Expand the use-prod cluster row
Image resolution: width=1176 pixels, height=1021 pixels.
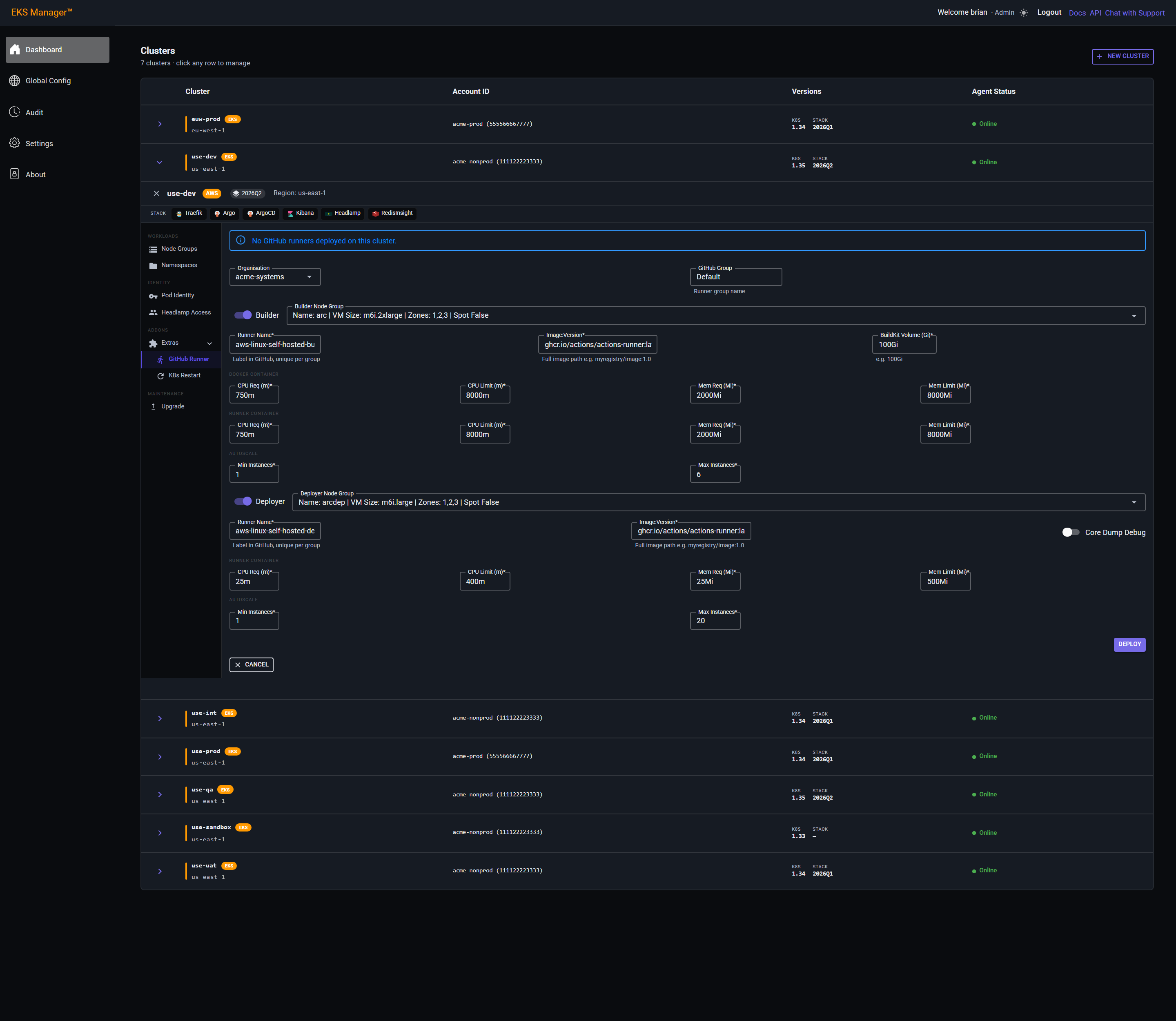coord(160,757)
